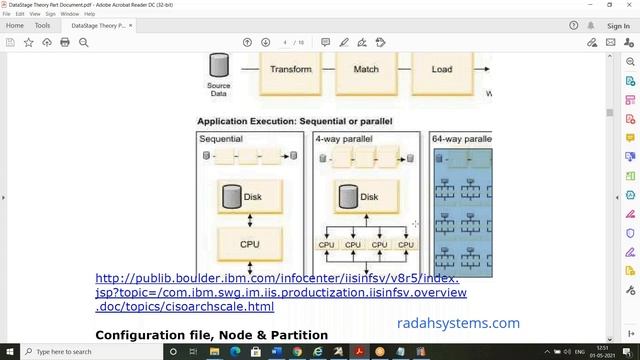Open yellow Send for signature tool in right pane

tap(630, 271)
